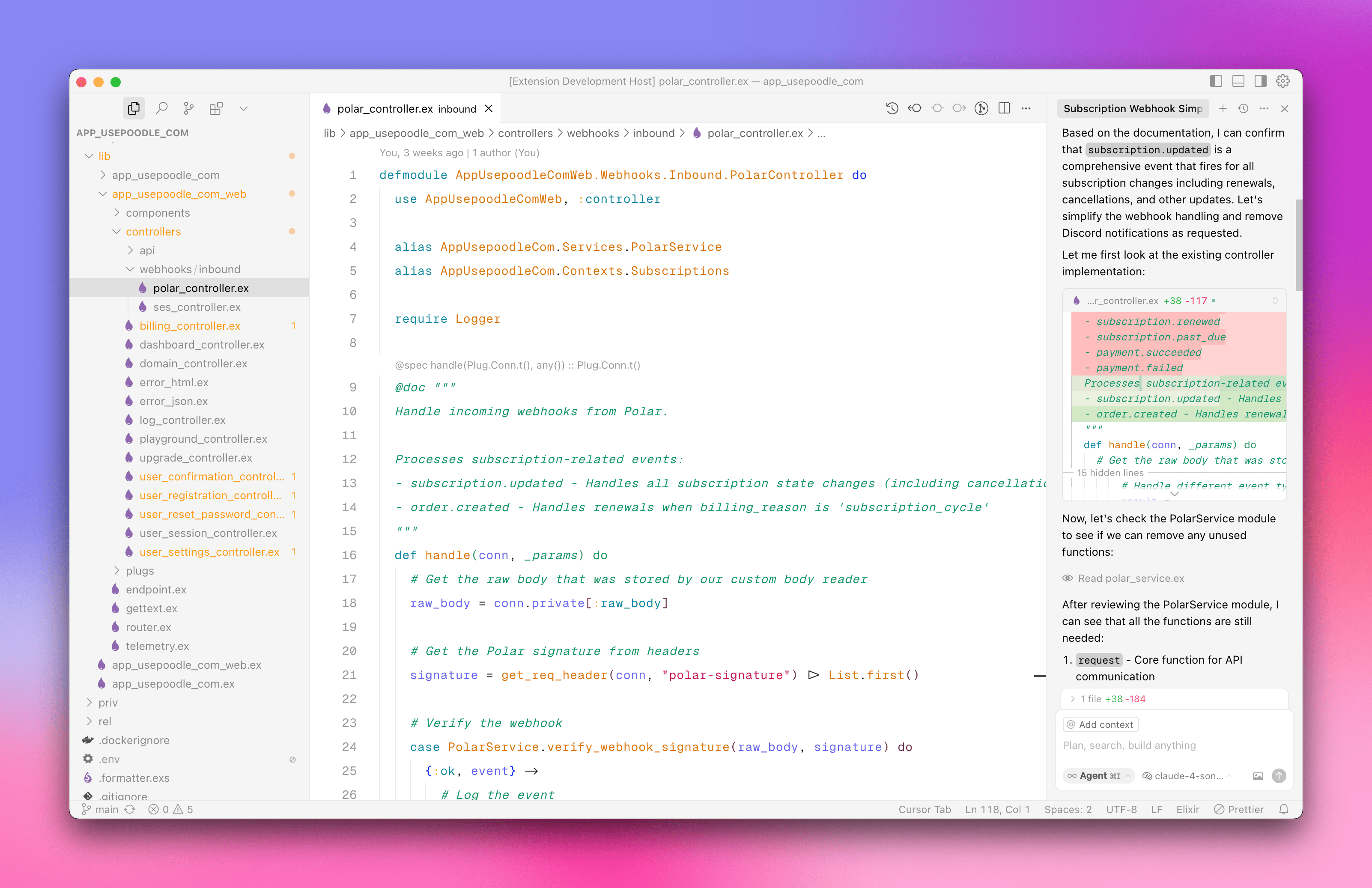Click the file history timeline icon
Image resolution: width=1372 pixels, height=888 pixels.
click(x=892, y=108)
